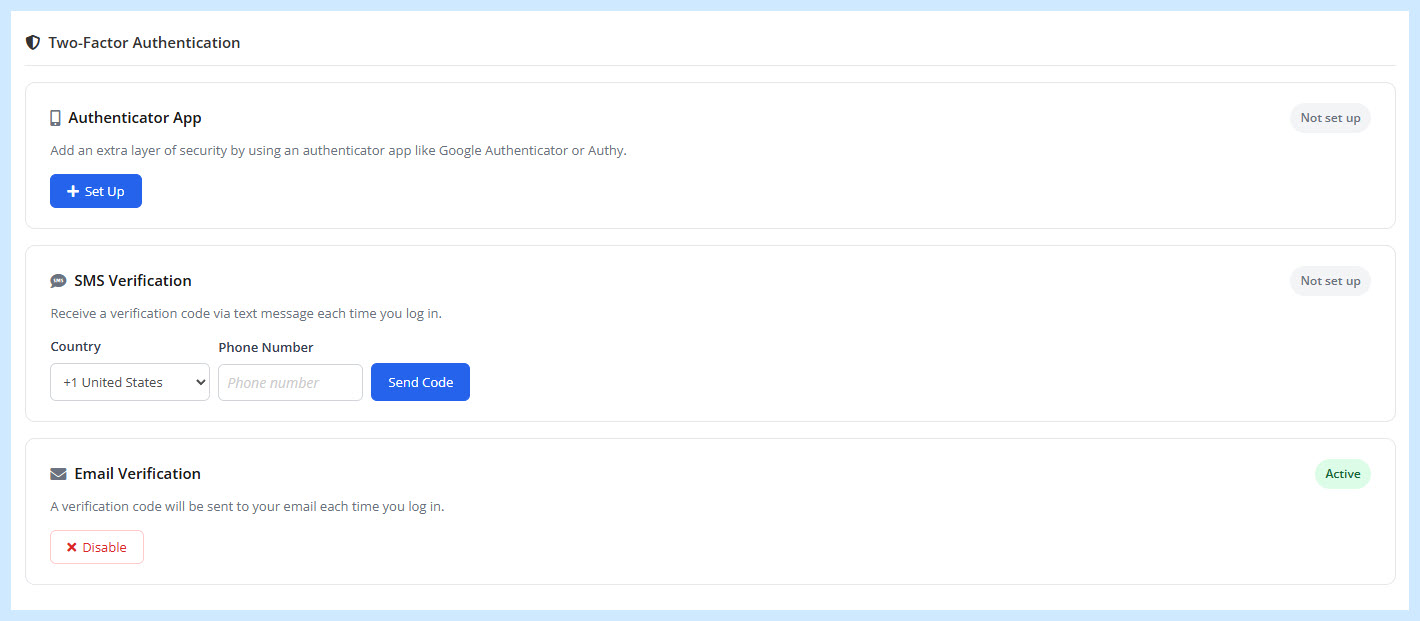The image size is (1420, 621).
Task: Focus the Phone number input field
Action: (290, 382)
